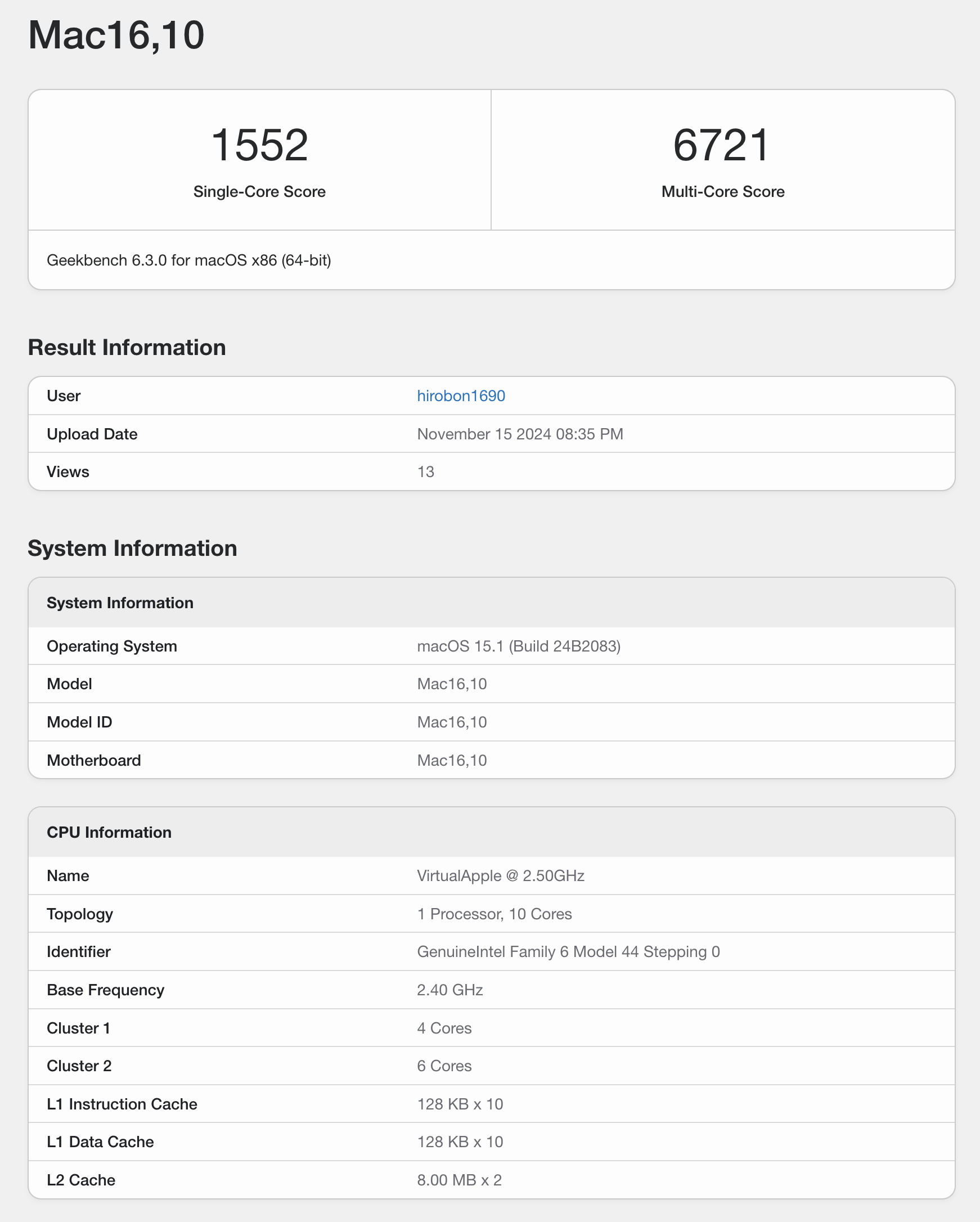Click the Views count value 13
Viewport: 980px width, 1222px height.
point(426,471)
